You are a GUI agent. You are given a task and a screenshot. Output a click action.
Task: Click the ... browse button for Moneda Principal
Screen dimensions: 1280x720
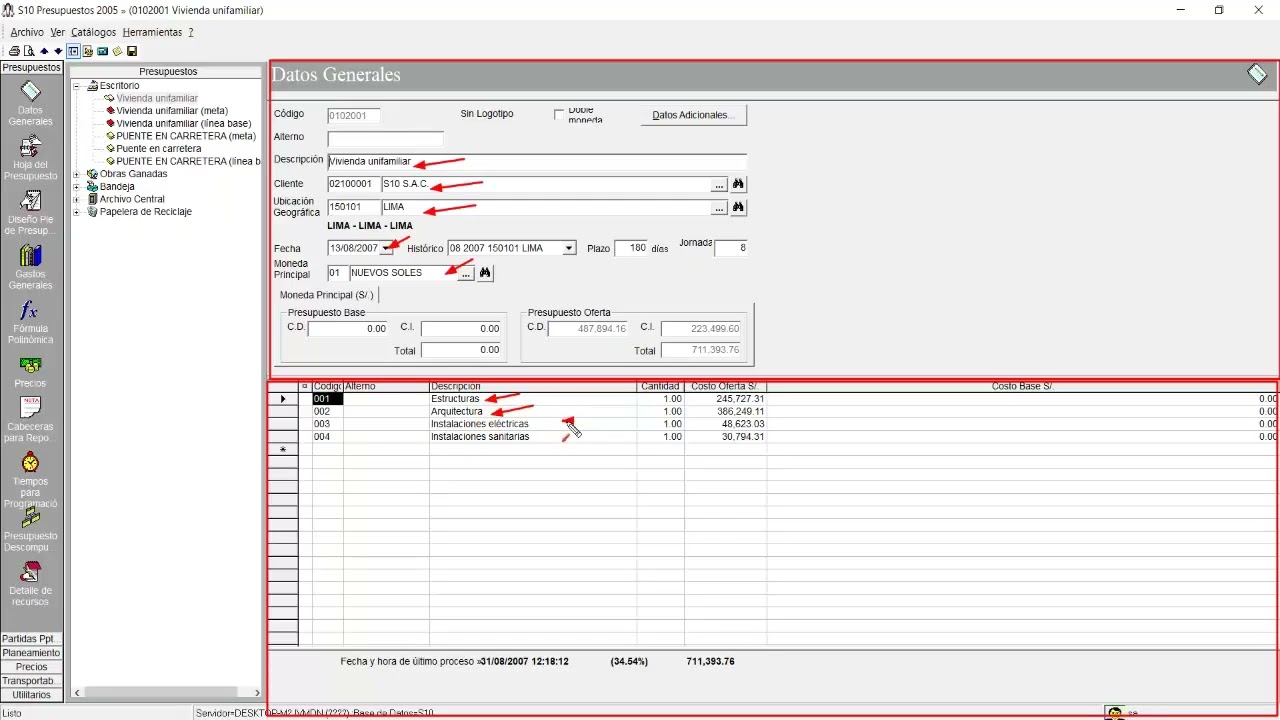click(465, 273)
